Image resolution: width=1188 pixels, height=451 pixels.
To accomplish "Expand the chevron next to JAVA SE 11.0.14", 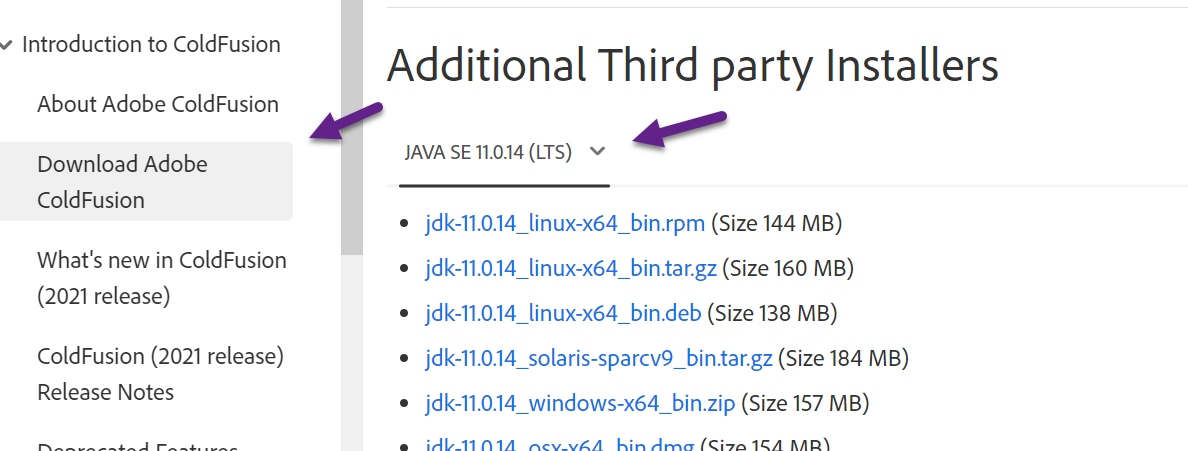I will tap(598, 152).
